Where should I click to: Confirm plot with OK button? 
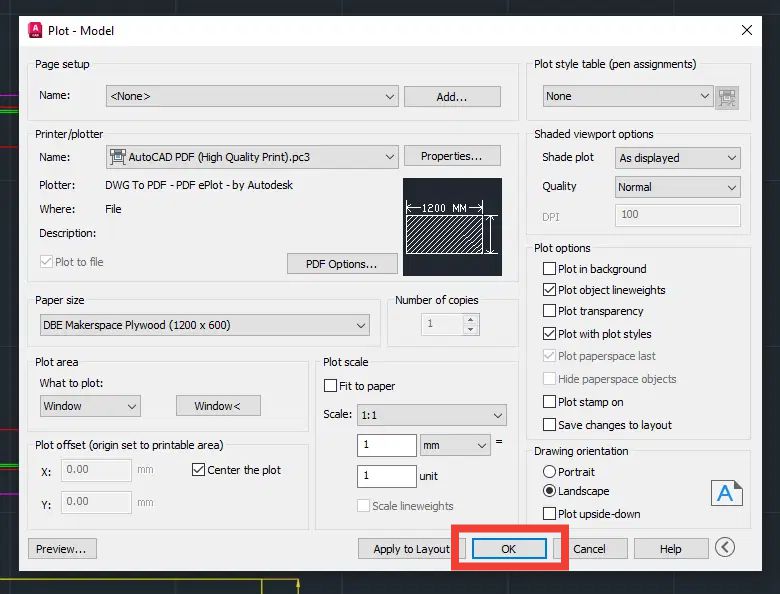509,549
